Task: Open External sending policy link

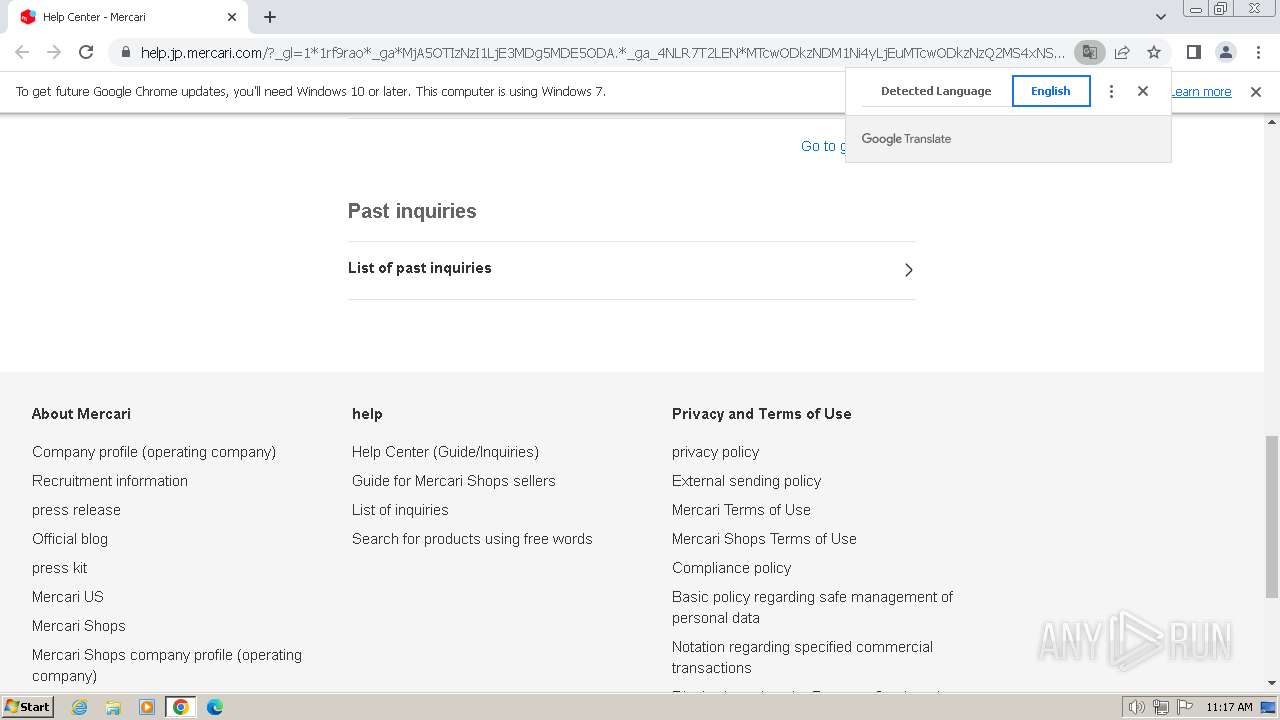Action: click(x=747, y=481)
